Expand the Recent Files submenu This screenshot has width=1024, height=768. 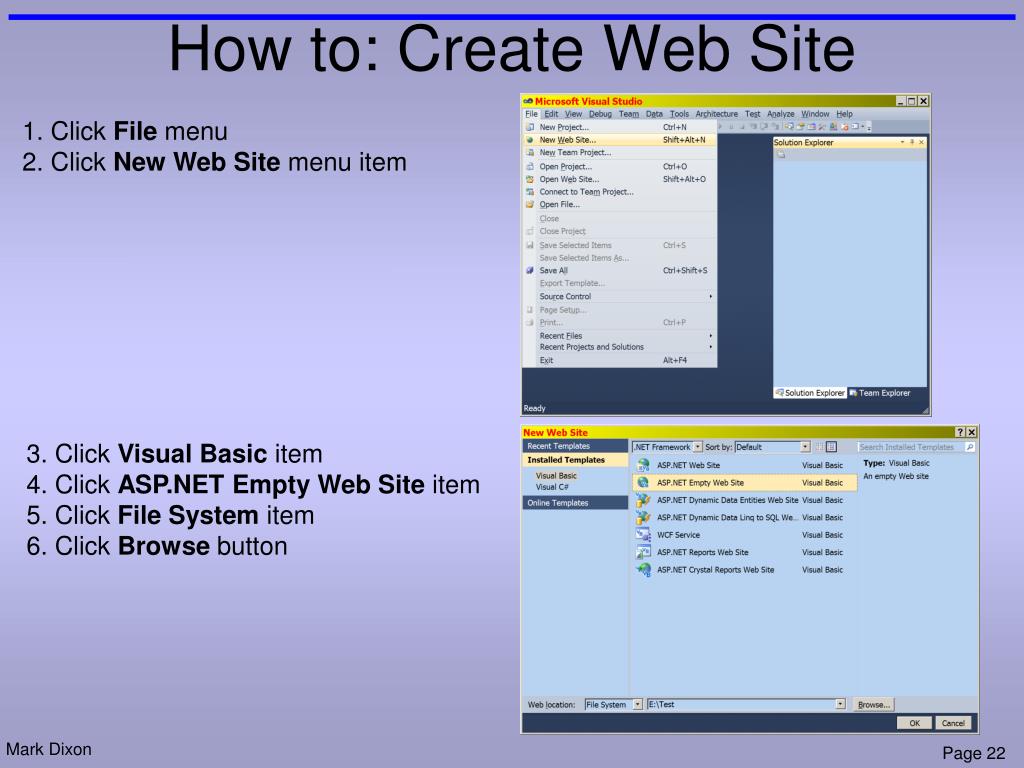711,336
